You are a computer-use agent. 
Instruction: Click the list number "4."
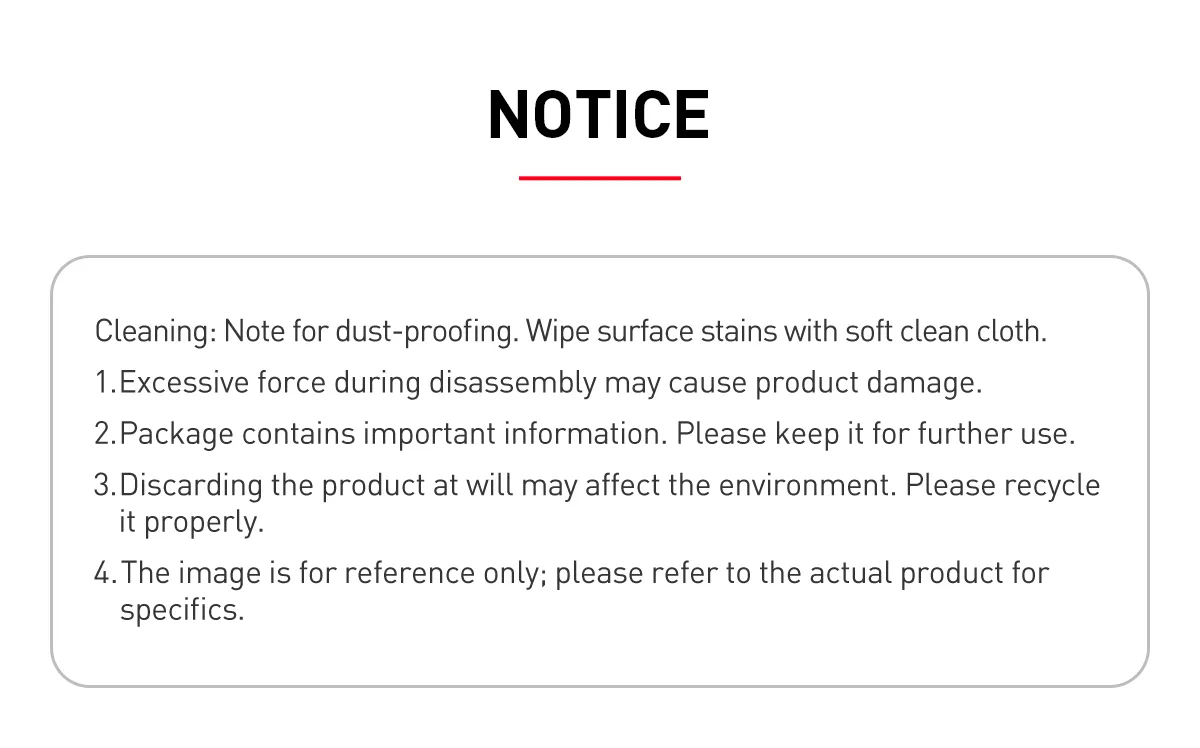(x=107, y=574)
